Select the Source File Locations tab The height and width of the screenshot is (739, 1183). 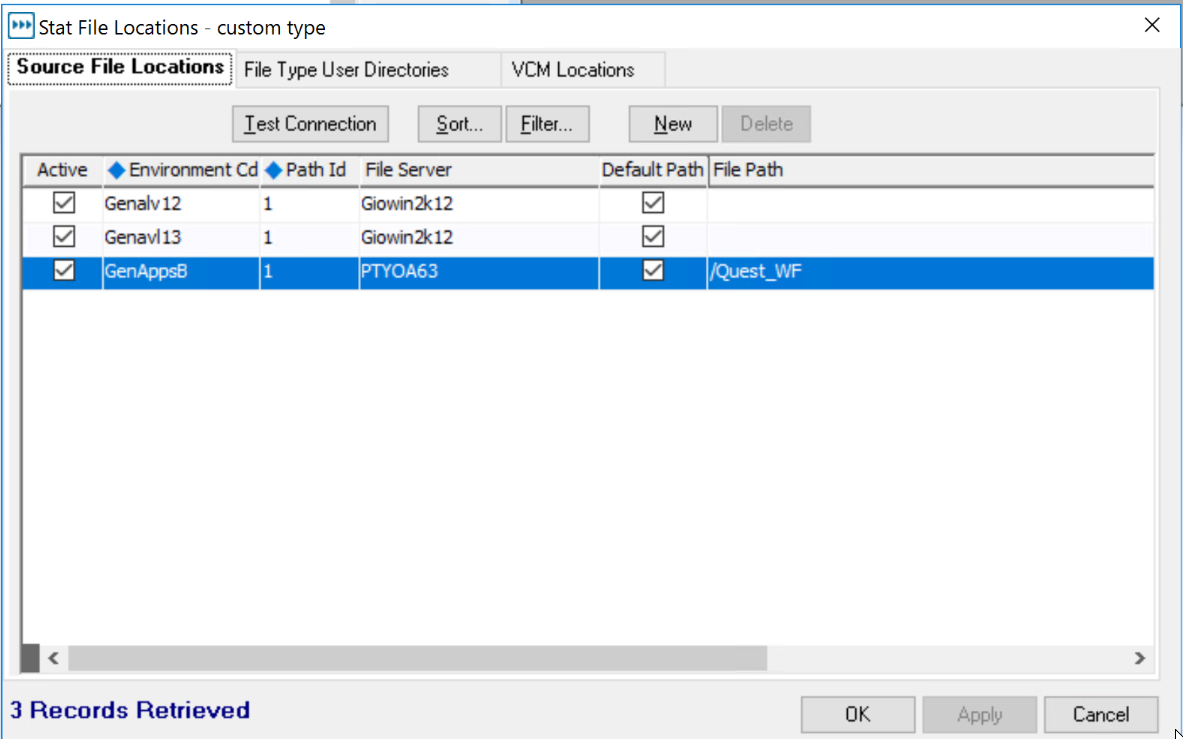[120, 67]
